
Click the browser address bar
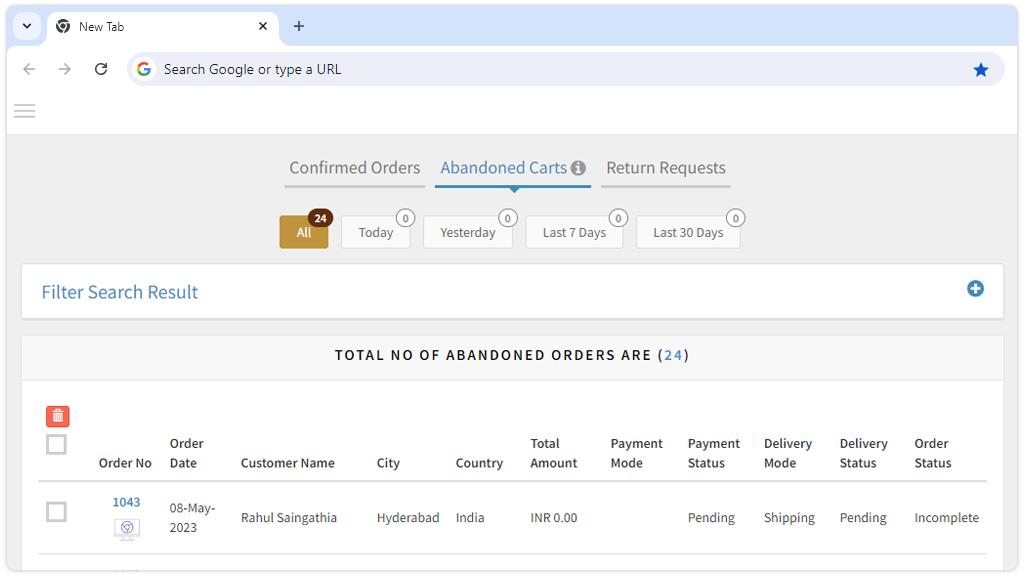coord(550,69)
